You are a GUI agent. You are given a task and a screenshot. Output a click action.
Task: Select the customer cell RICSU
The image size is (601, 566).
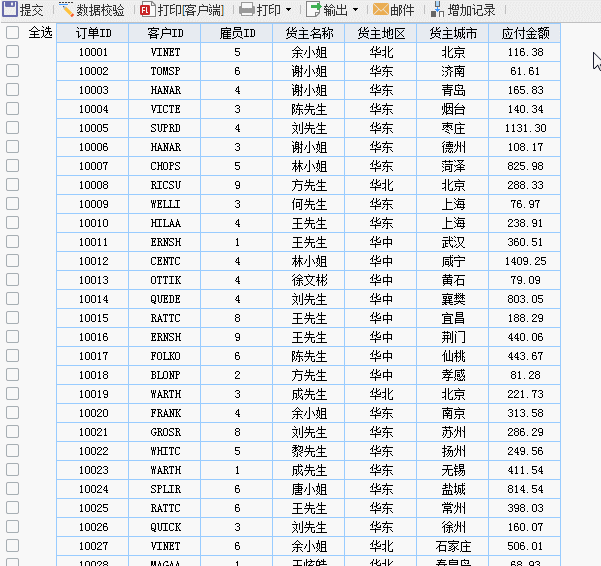[x=165, y=185]
